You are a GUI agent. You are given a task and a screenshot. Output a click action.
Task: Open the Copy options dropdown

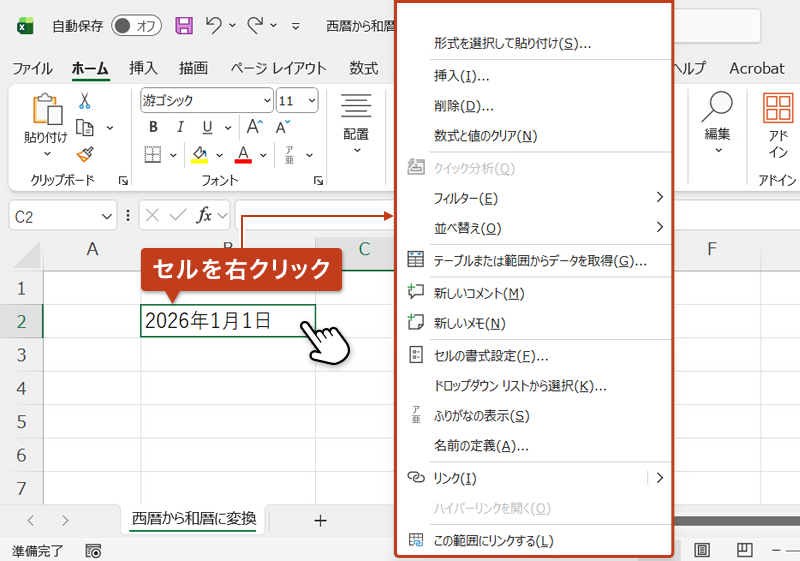click(x=110, y=128)
